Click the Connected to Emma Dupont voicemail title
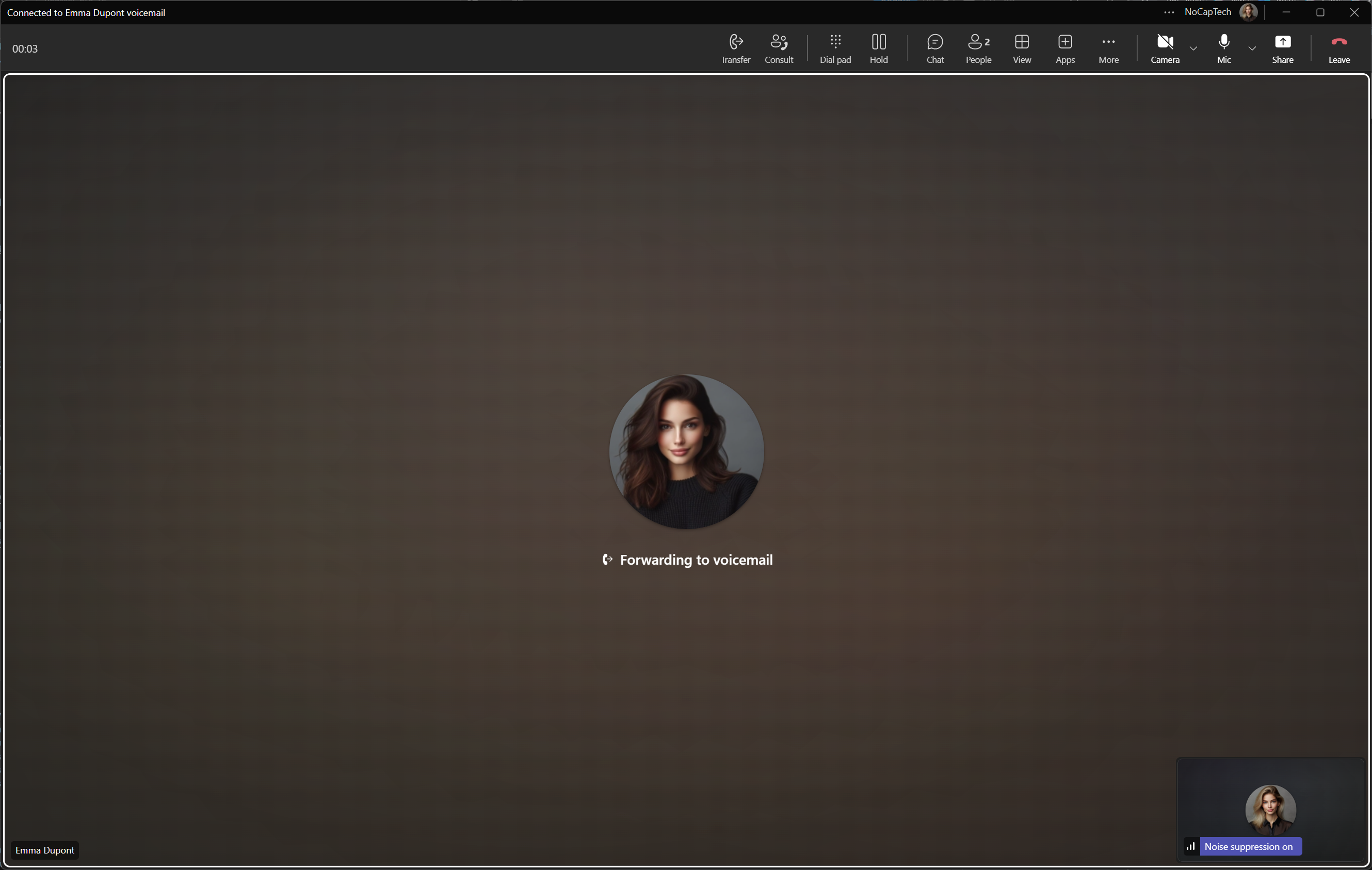This screenshot has height=870, width=1372. (86, 12)
